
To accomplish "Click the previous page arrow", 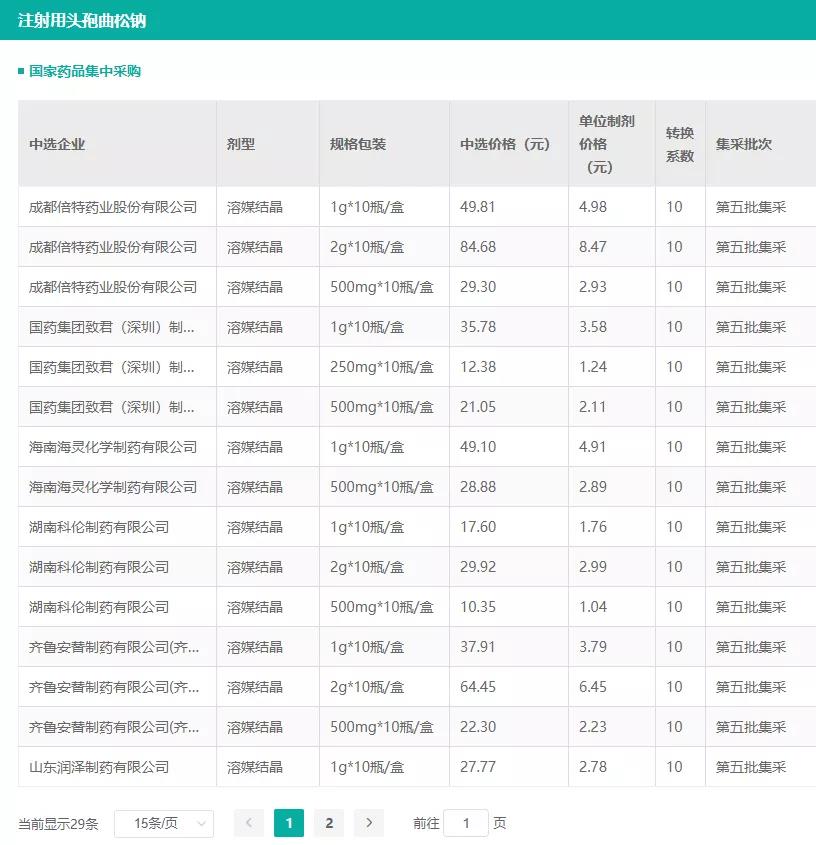I will 249,823.
